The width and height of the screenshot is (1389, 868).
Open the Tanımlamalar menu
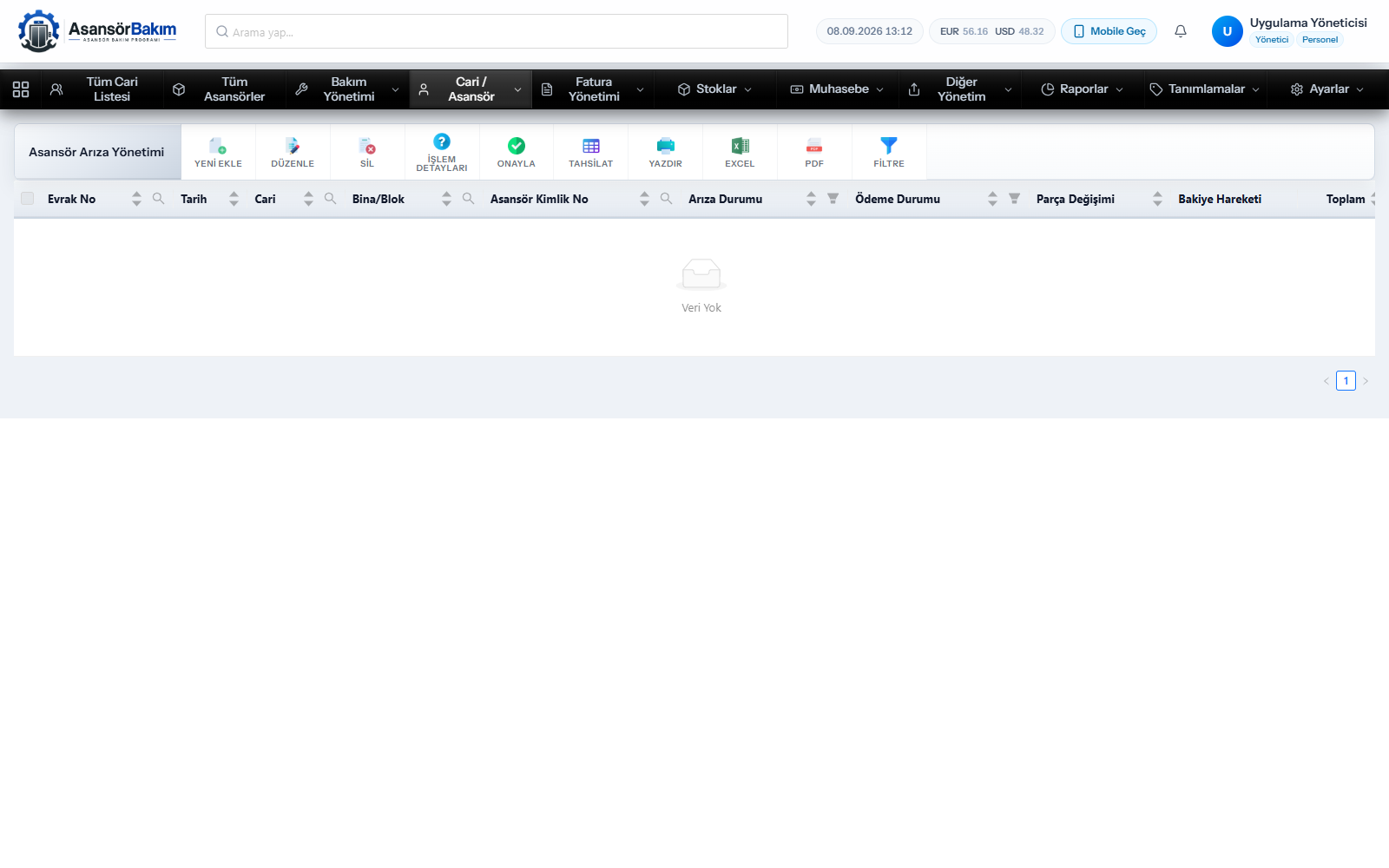pos(1205,89)
